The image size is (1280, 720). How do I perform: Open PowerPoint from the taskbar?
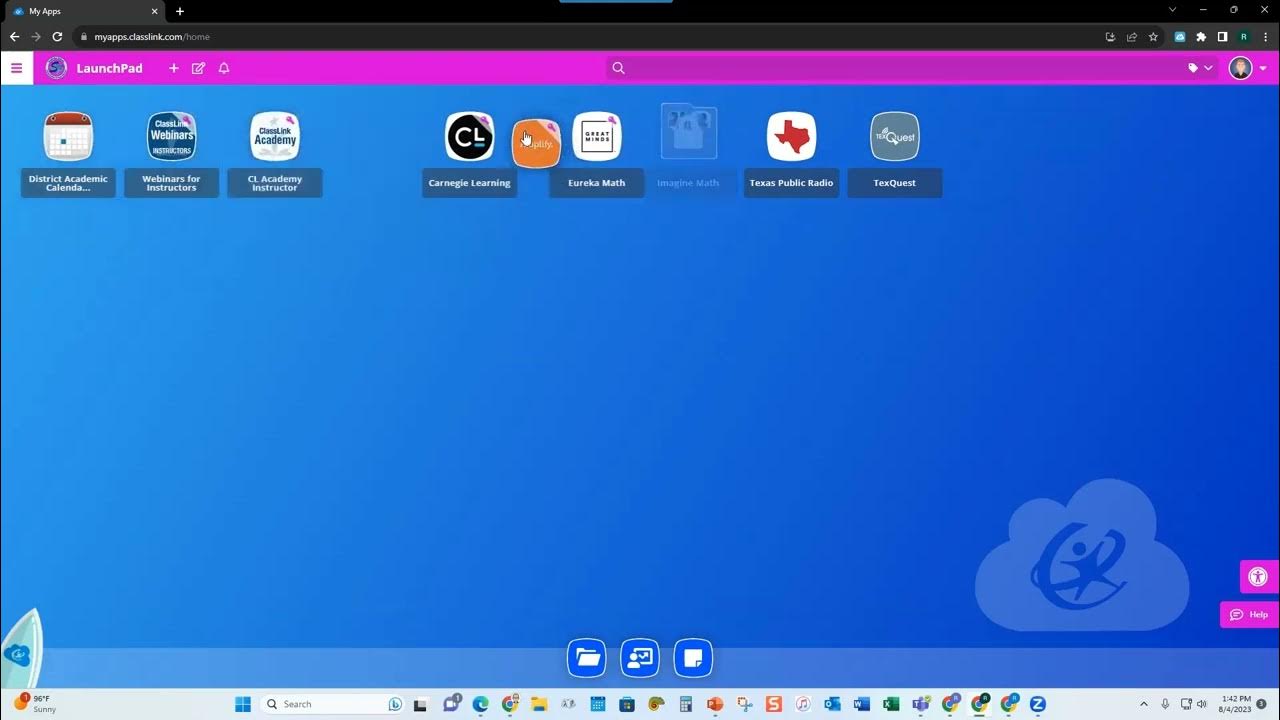714,704
